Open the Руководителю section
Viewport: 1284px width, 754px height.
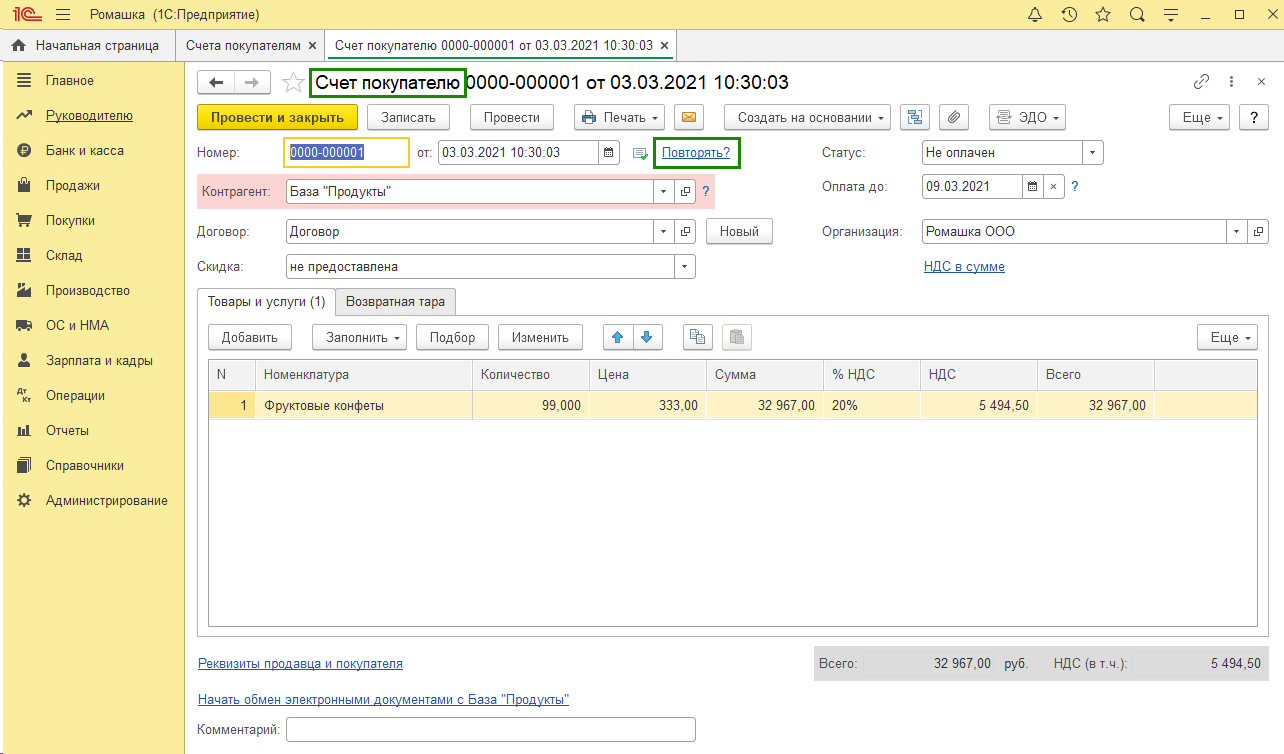(89, 115)
